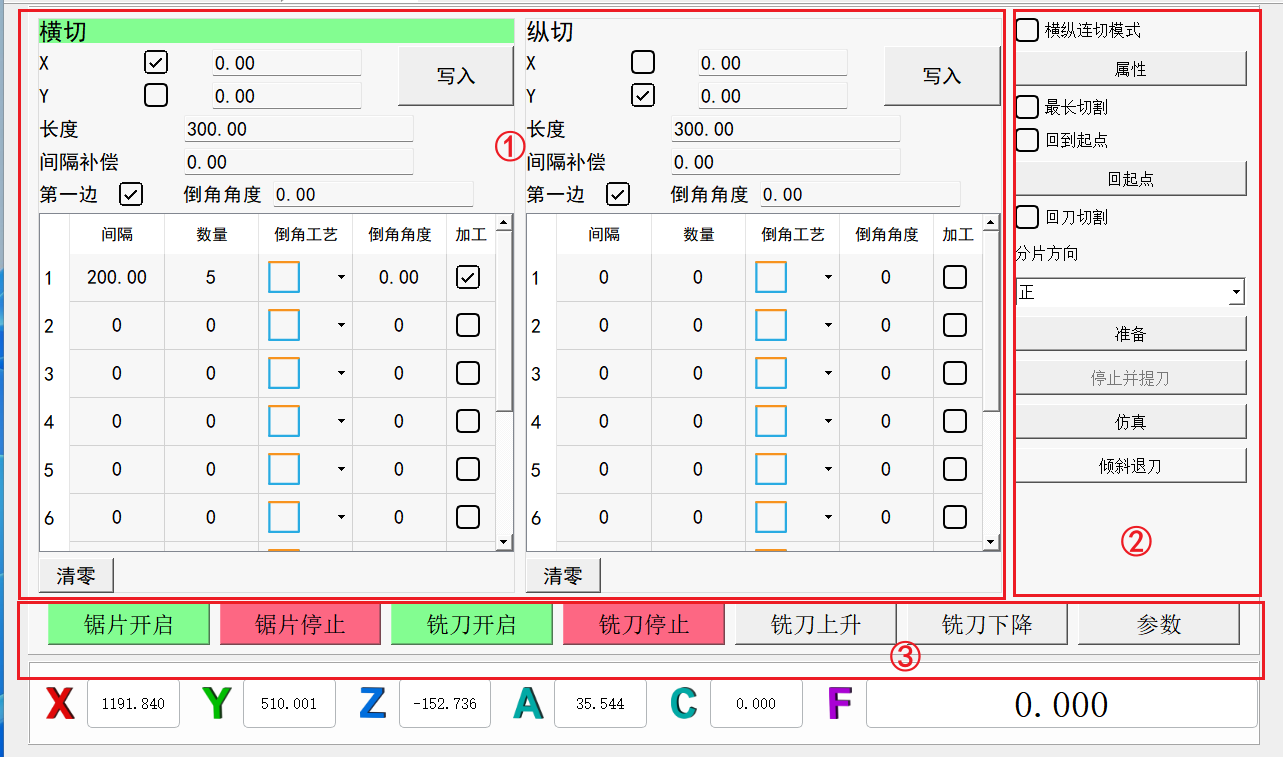Click the green Y axis icon

[217, 704]
